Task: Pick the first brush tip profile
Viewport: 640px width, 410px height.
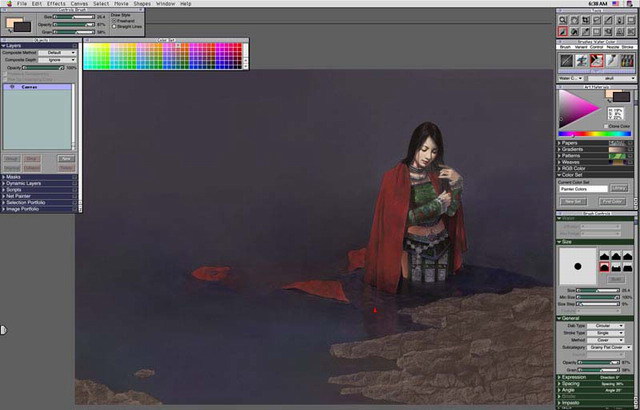Action: (x=605, y=254)
